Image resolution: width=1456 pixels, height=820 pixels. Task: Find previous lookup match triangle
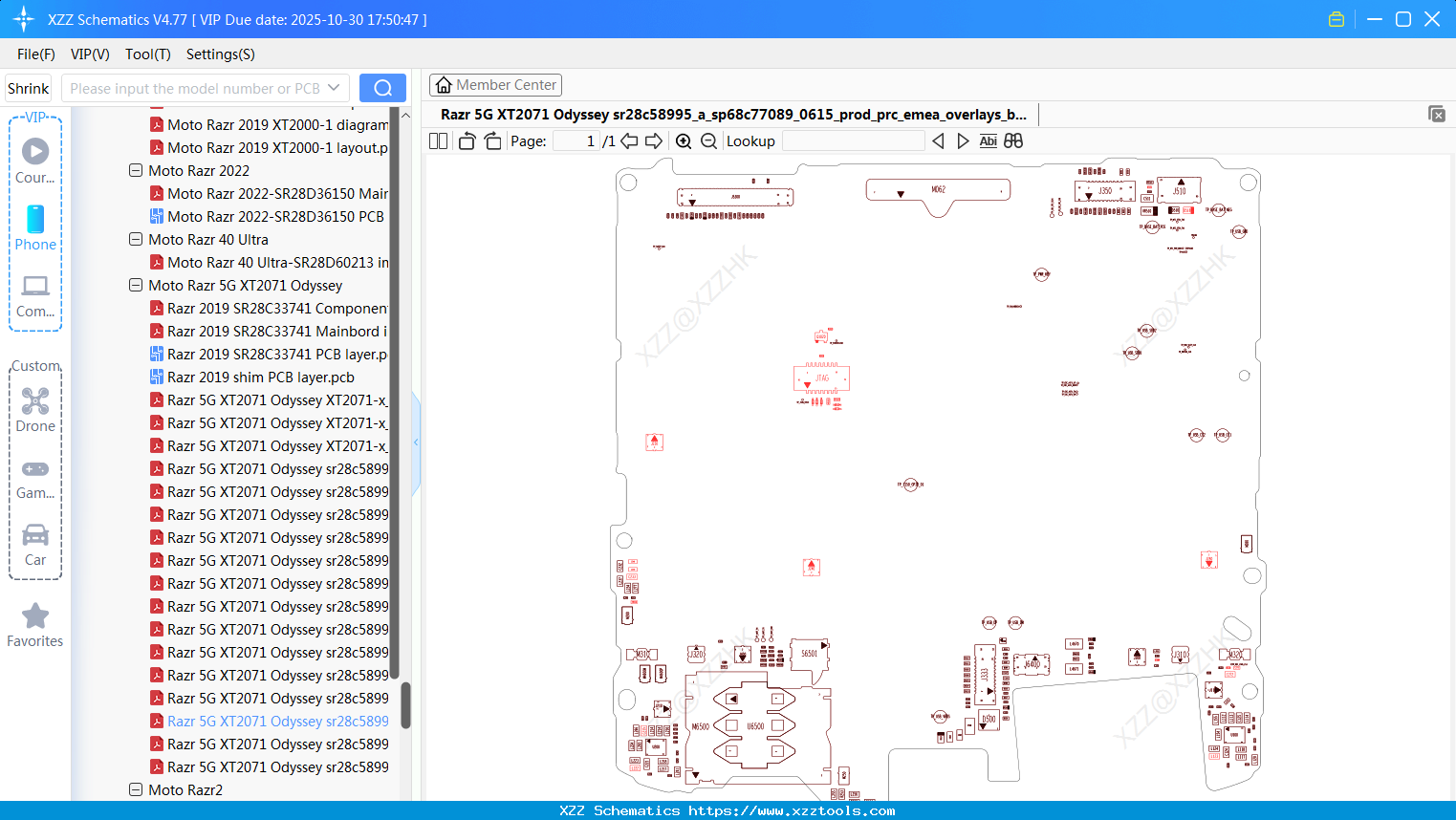(938, 141)
